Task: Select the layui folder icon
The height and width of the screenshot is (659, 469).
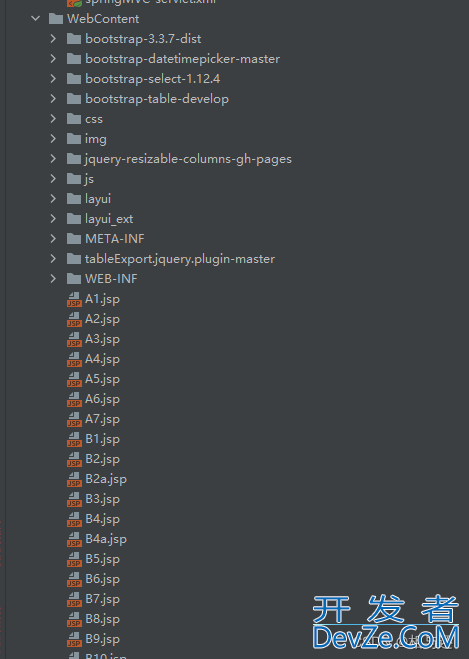Action: click(74, 199)
